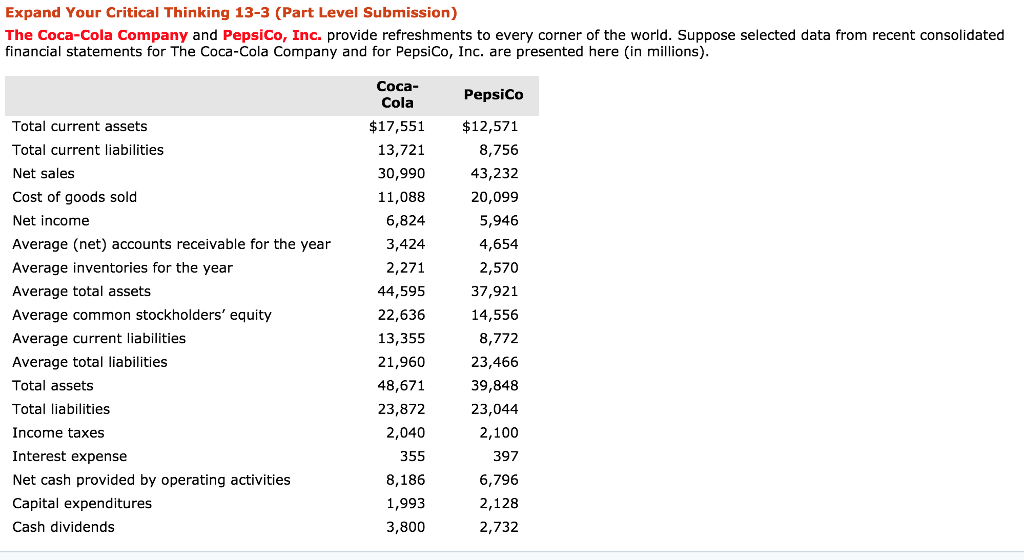Select PepsiCo operating cash value 6,796
This screenshot has height=560, width=1024.
pyautogui.click(x=499, y=479)
